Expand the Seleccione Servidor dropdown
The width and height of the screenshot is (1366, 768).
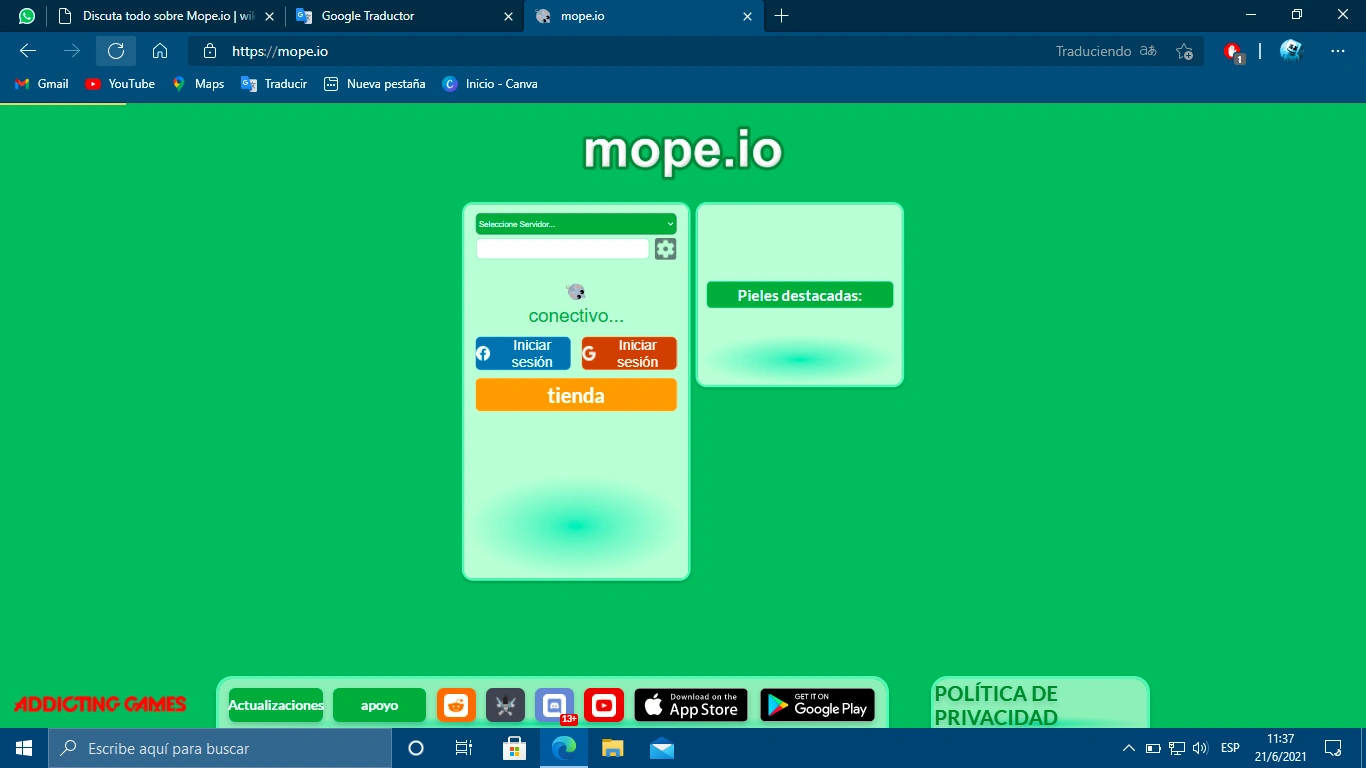(x=576, y=223)
